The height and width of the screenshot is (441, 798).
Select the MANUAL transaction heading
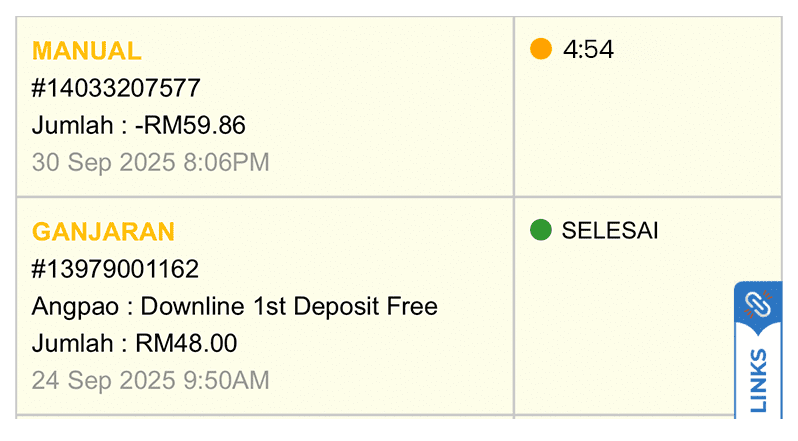87,51
